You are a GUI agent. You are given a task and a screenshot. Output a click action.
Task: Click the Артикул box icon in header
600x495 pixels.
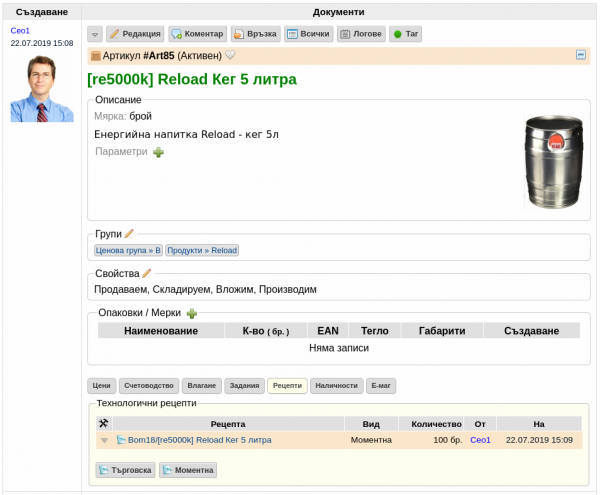(x=95, y=56)
